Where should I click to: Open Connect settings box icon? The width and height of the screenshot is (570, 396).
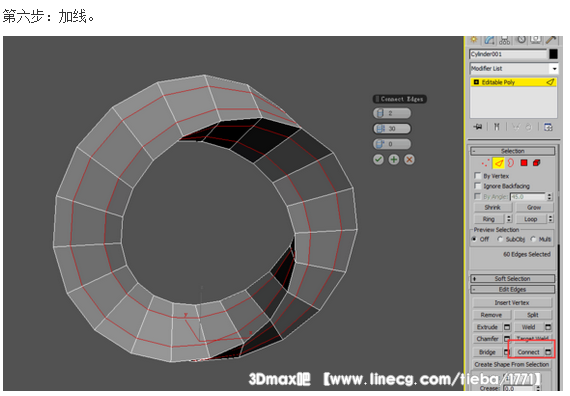coord(548,352)
